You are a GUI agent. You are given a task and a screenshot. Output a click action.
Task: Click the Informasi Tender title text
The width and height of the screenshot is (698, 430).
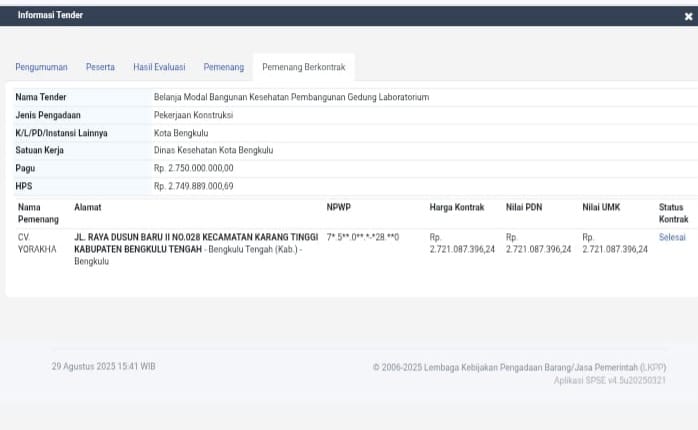(50, 16)
